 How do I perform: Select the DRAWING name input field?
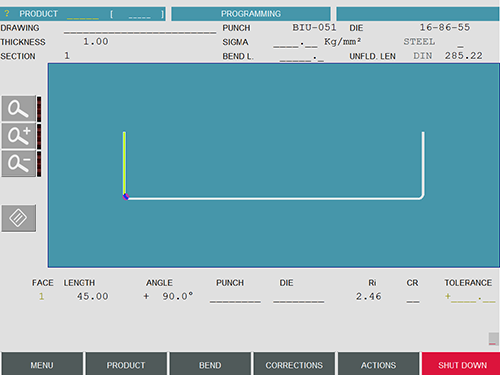[140, 30]
